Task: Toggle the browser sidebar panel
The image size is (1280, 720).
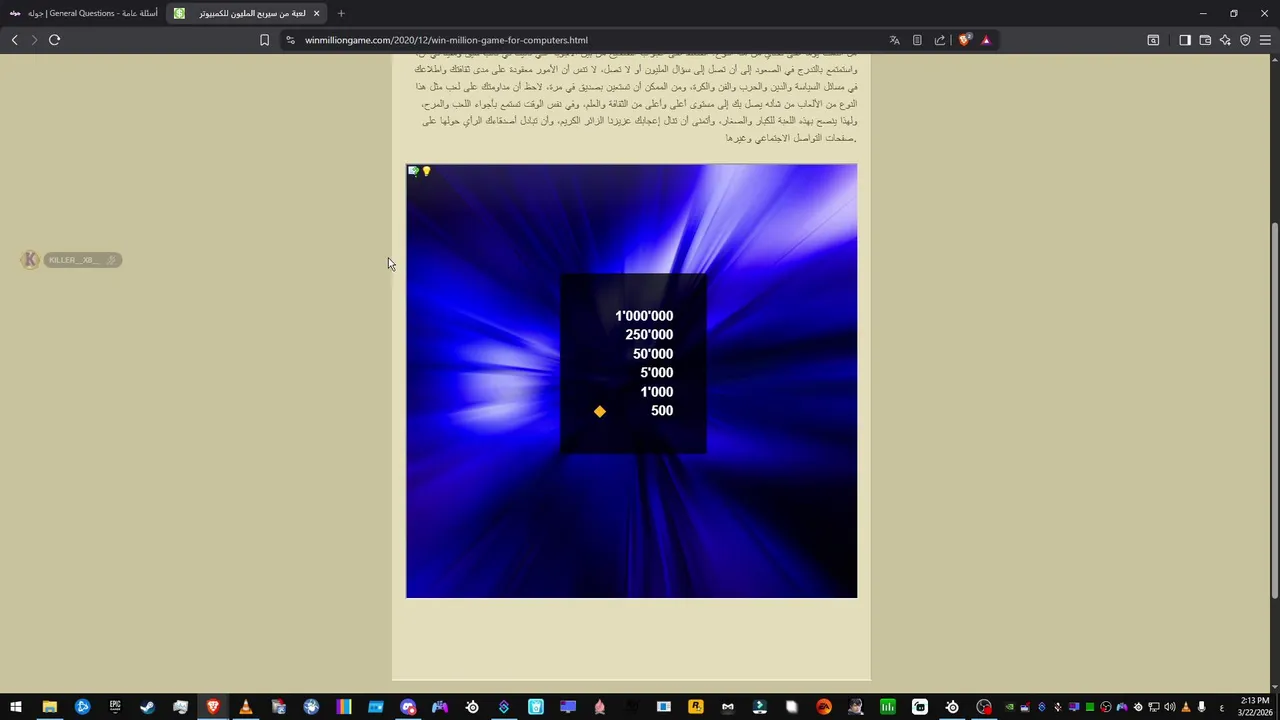Action: [x=1185, y=40]
